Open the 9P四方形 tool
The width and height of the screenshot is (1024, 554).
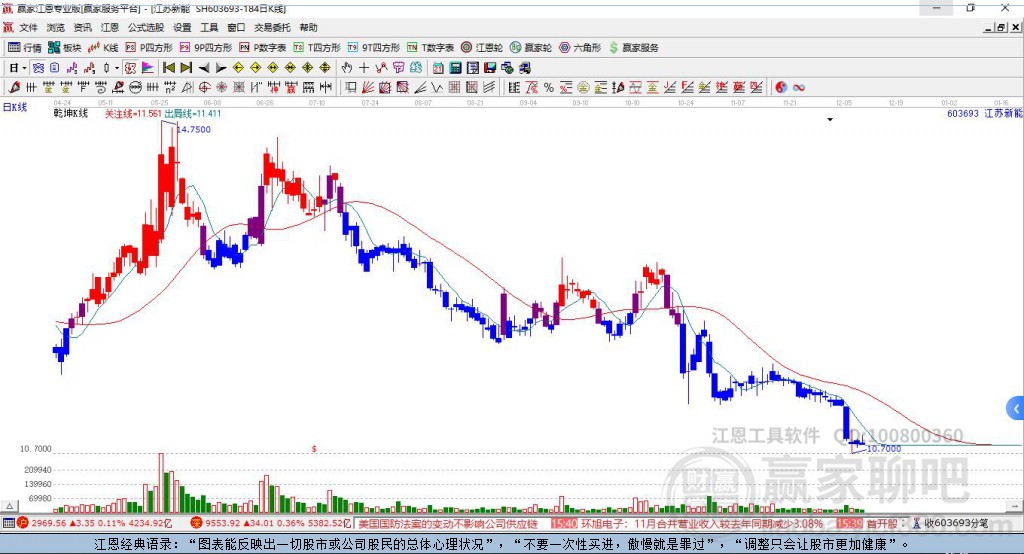[206, 48]
